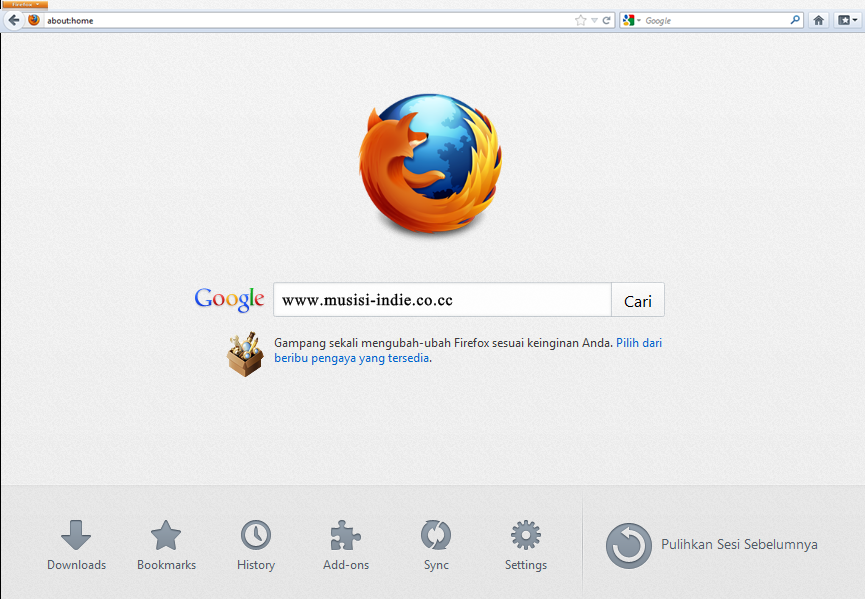Viewport: 865px width, 599px height.
Task: Open the address bar history dropdown arrow
Action: click(x=594, y=20)
